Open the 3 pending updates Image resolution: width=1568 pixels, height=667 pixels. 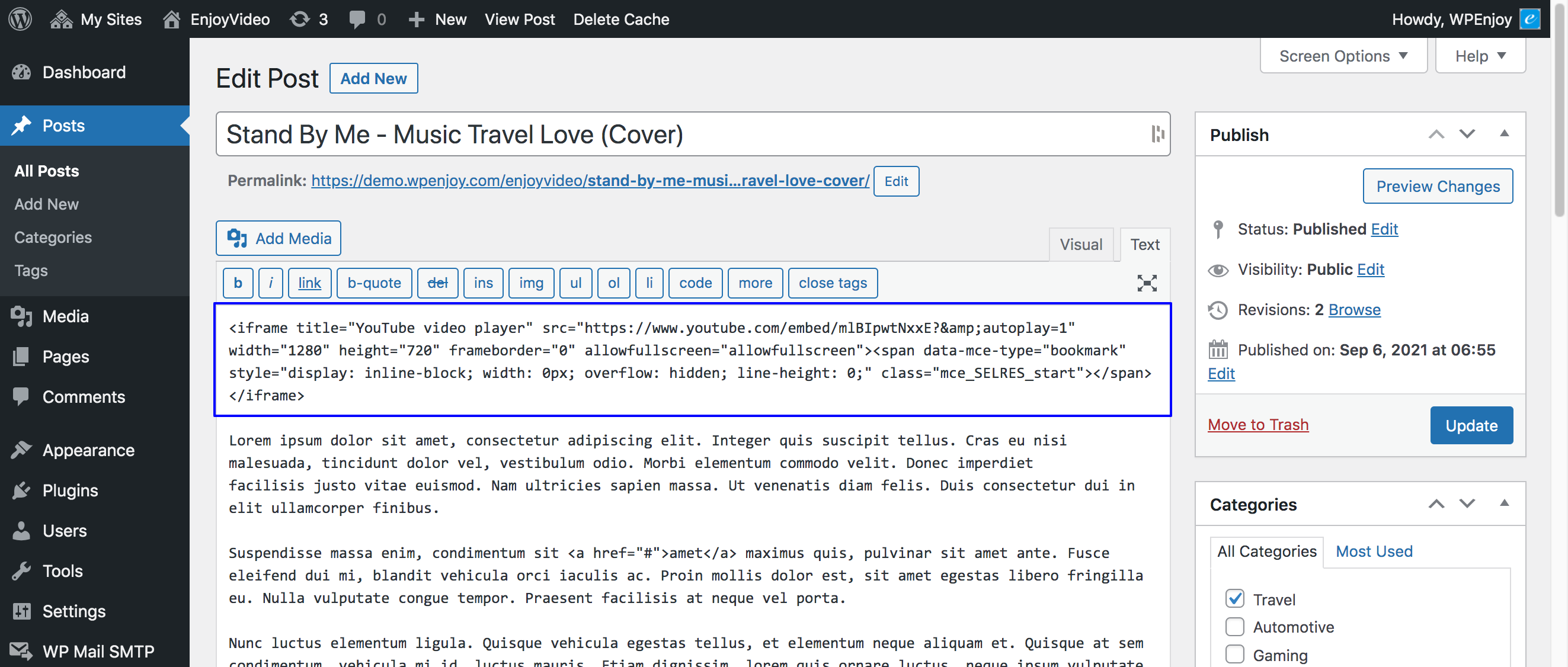309,19
